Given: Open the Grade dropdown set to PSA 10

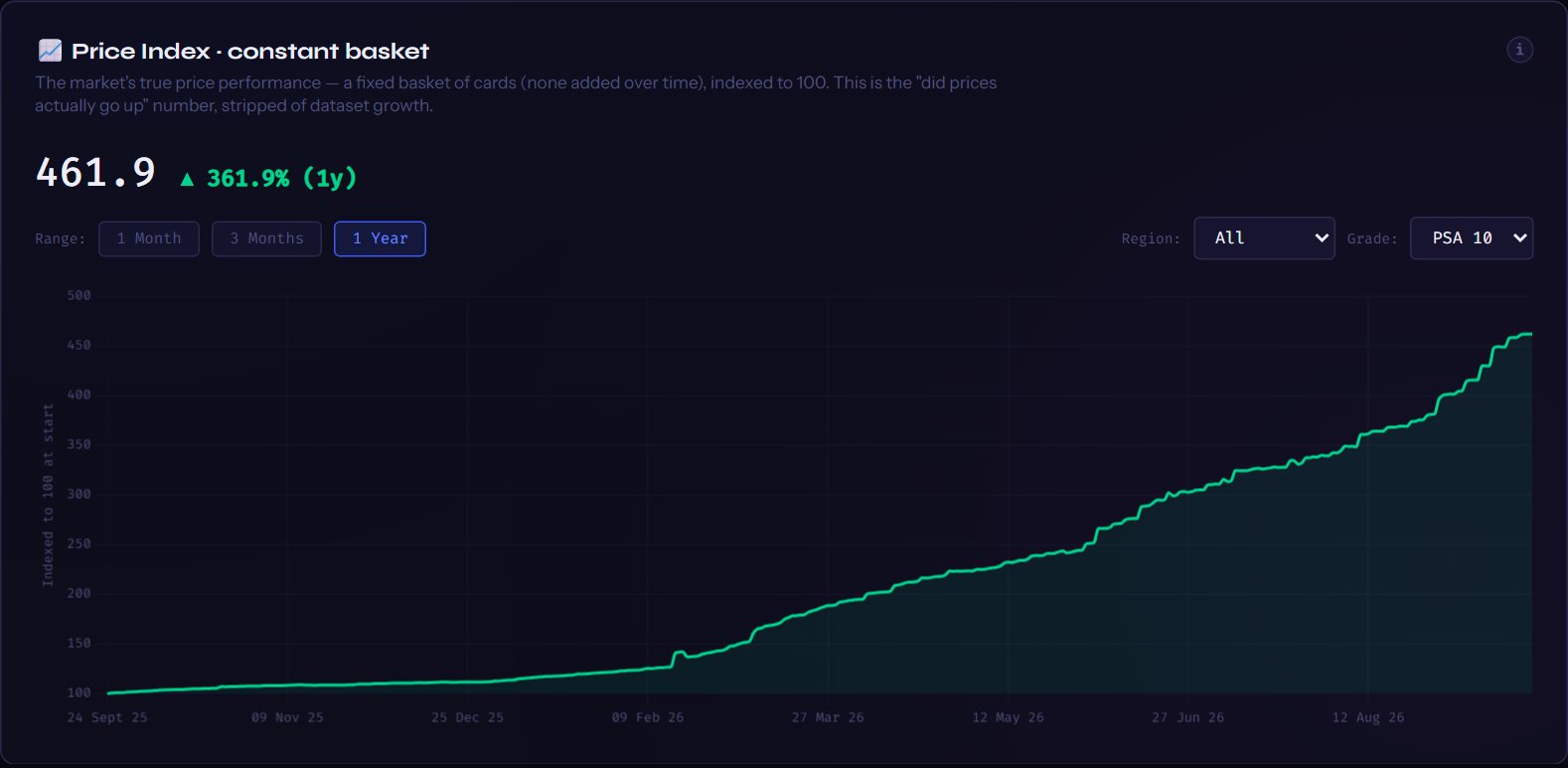Looking at the screenshot, I should pos(1472,238).
